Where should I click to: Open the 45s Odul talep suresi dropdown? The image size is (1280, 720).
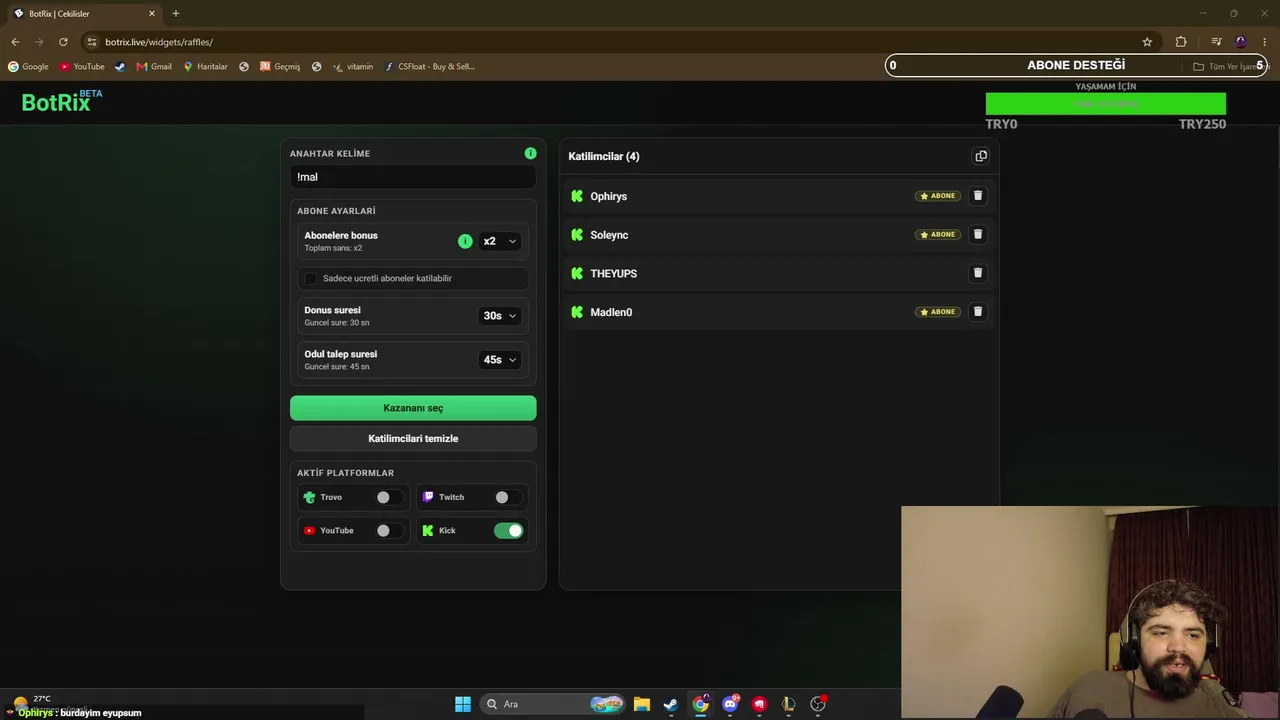[500, 360]
